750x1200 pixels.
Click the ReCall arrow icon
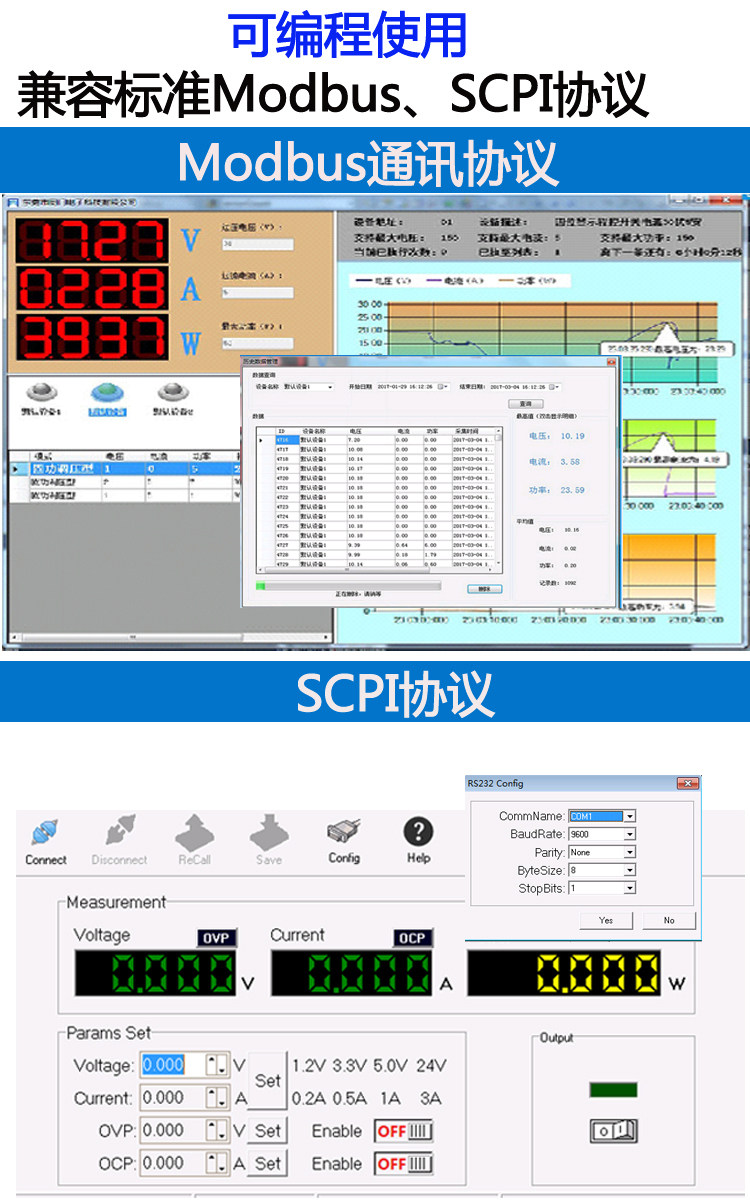(x=194, y=831)
